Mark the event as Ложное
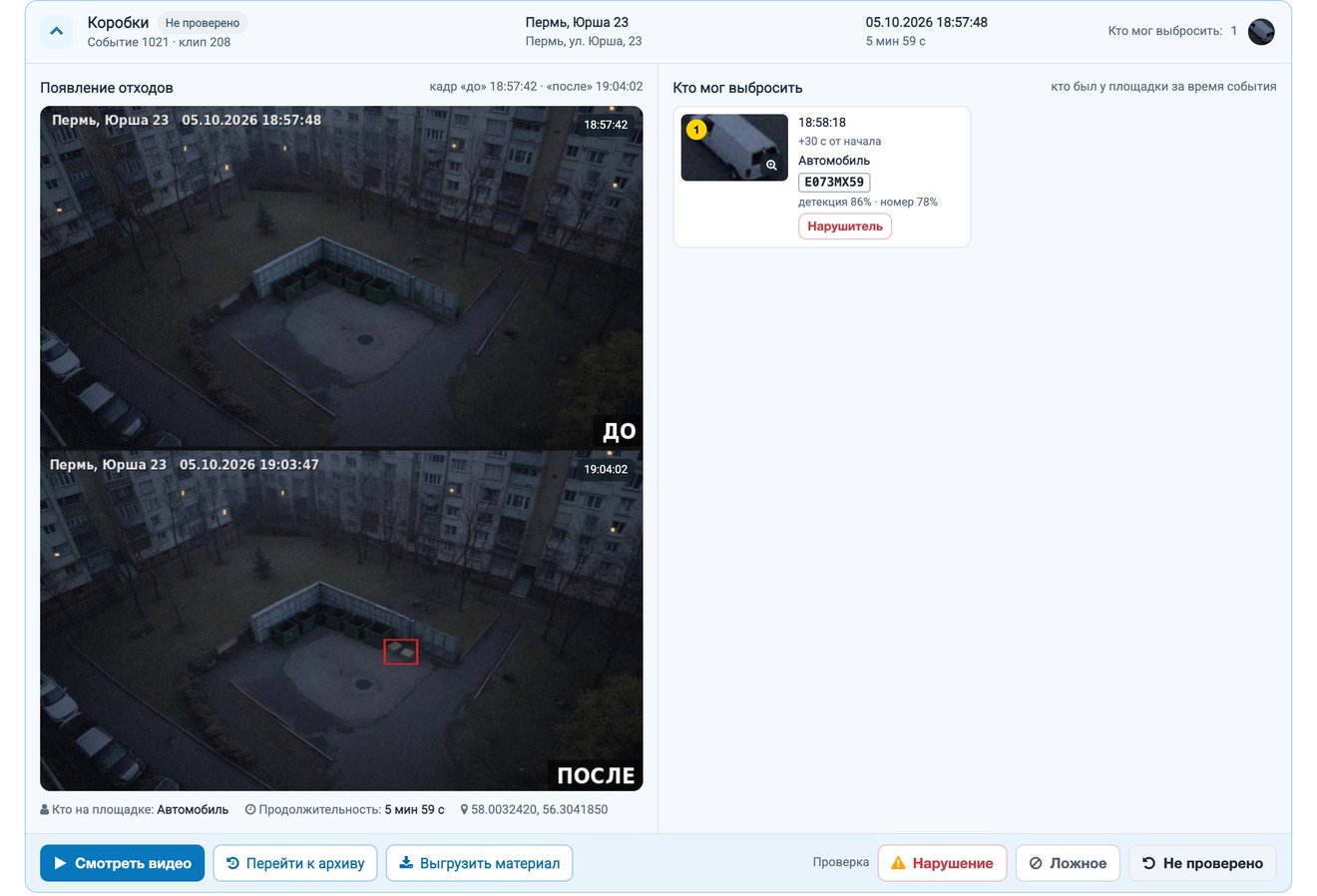This screenshot has height=896, width=1317. tap(1068, 863)
